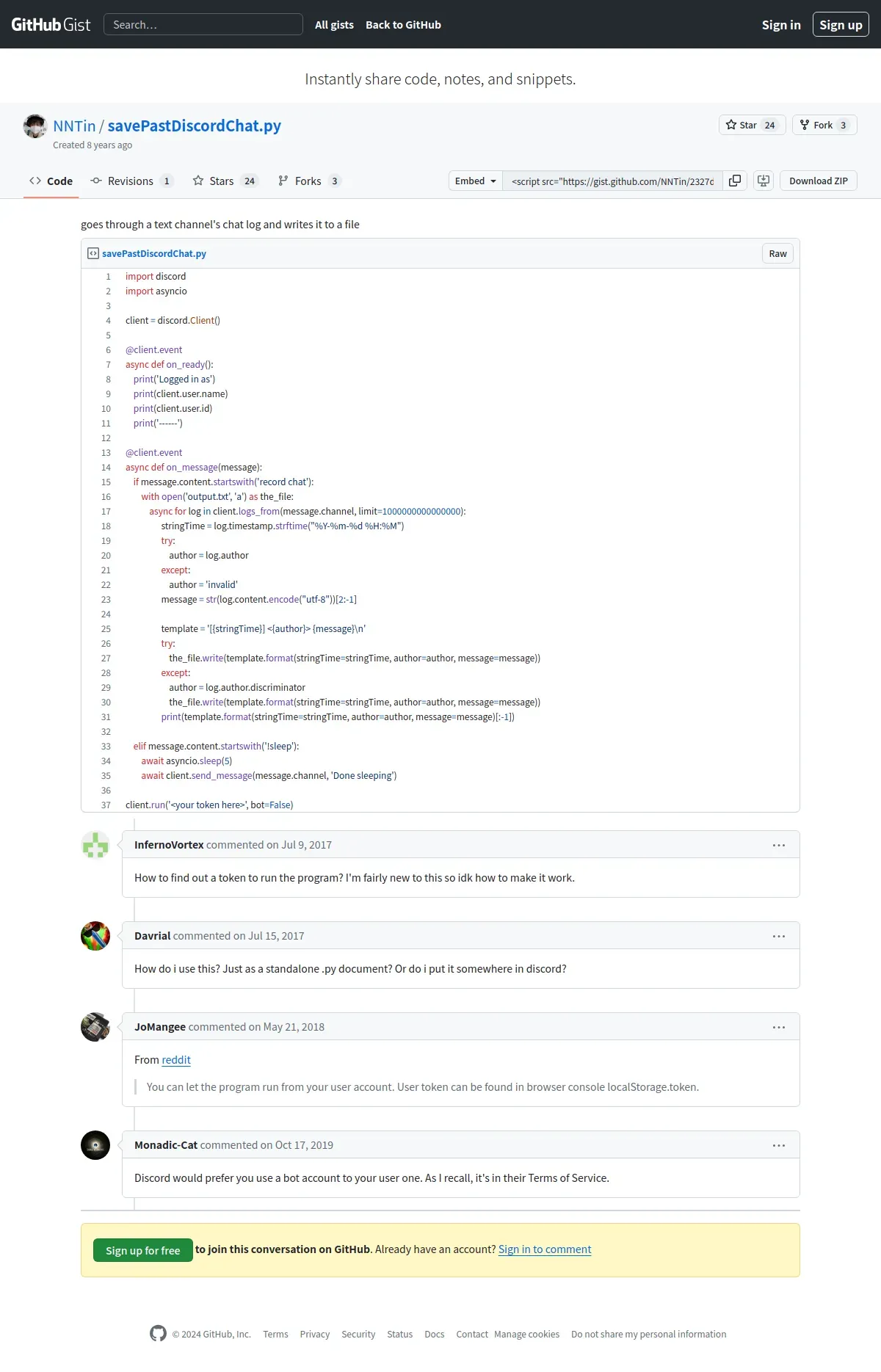This screenshot has width=881, height=1372.
Task: Click the Save to desktop icon
Action: (764, 181)
